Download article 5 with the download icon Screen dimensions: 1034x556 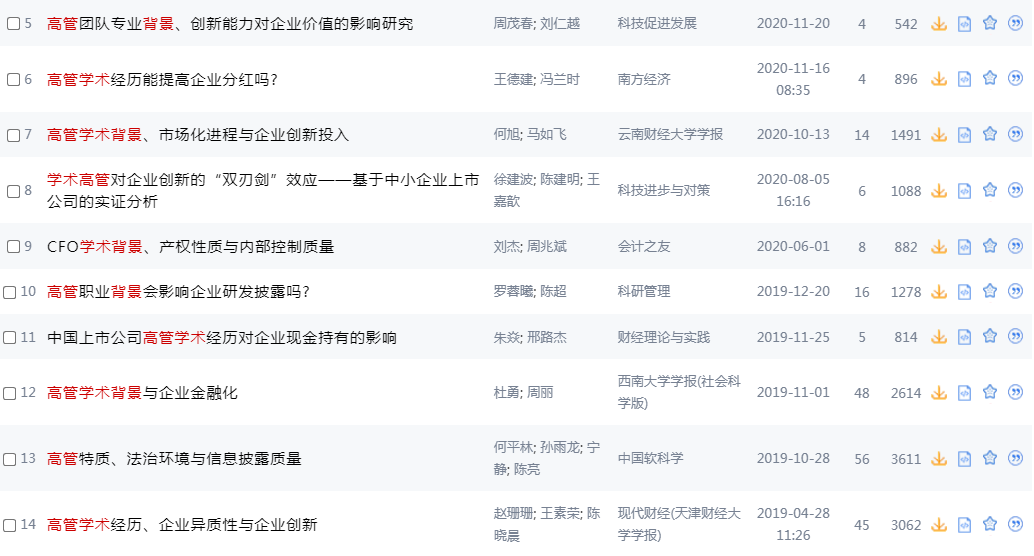[938, 24]
